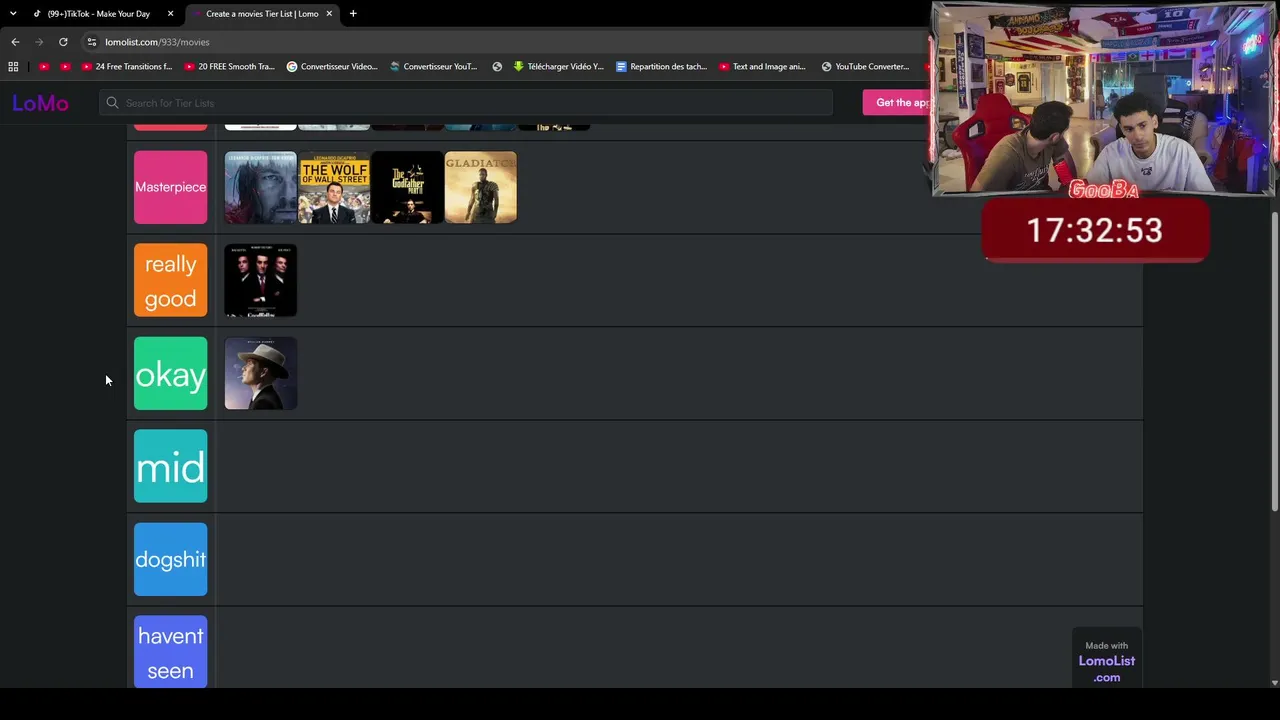The image size is (1280, 720).
Task: Open the 24 Free Transitions bookmark
Action: (x=127, y=67)
